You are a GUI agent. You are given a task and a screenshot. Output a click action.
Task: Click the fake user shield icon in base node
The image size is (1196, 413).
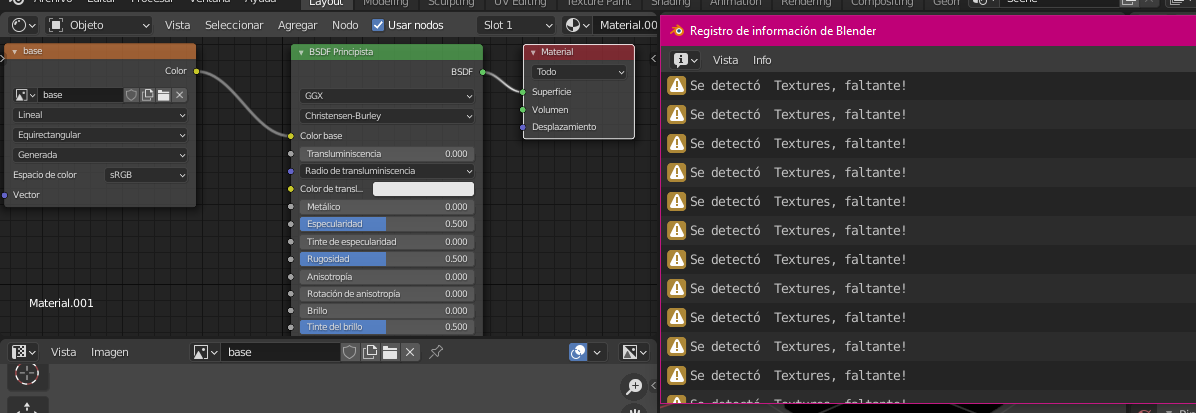point(131,95)
